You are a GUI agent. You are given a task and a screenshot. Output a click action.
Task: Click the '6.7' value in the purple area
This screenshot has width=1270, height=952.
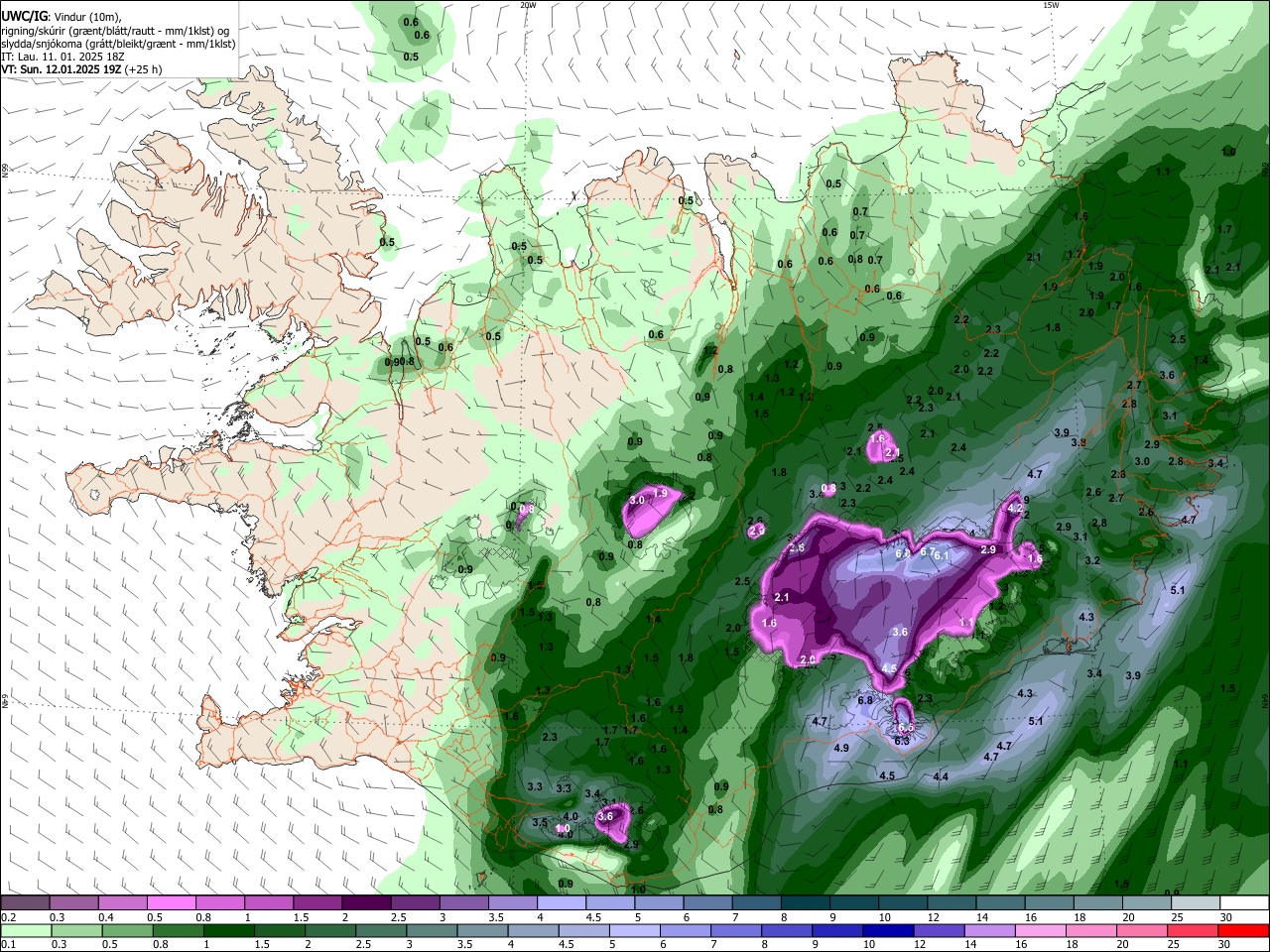[x=929, y=551]
